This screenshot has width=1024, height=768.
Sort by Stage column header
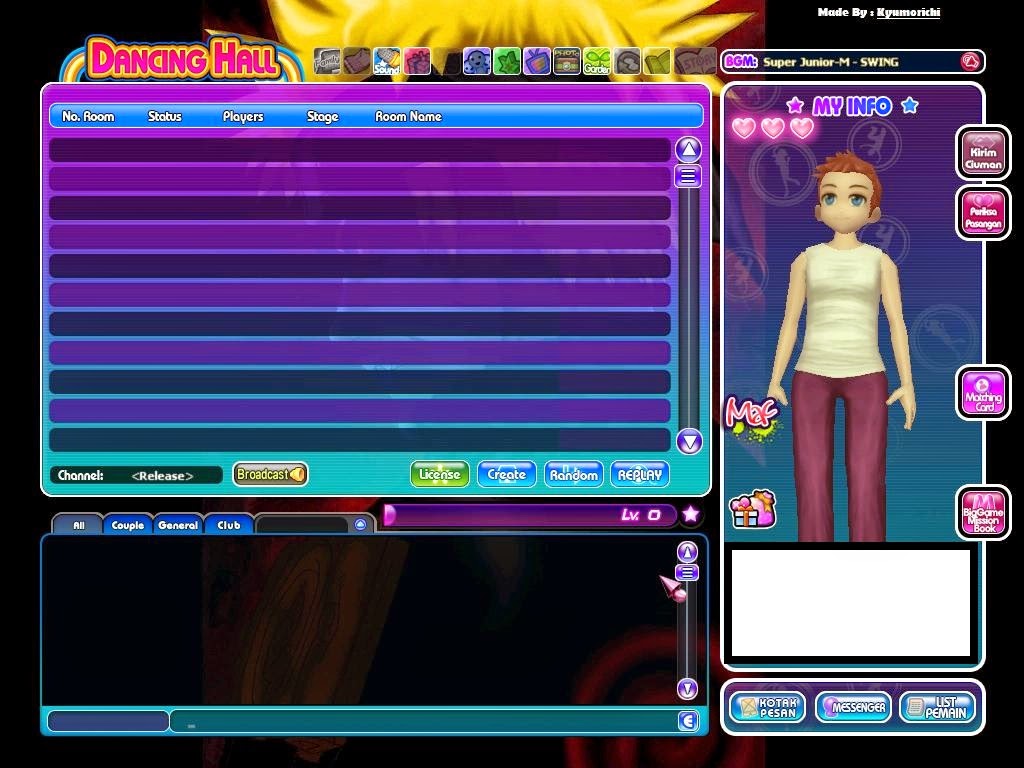click(x=323, y=116)
